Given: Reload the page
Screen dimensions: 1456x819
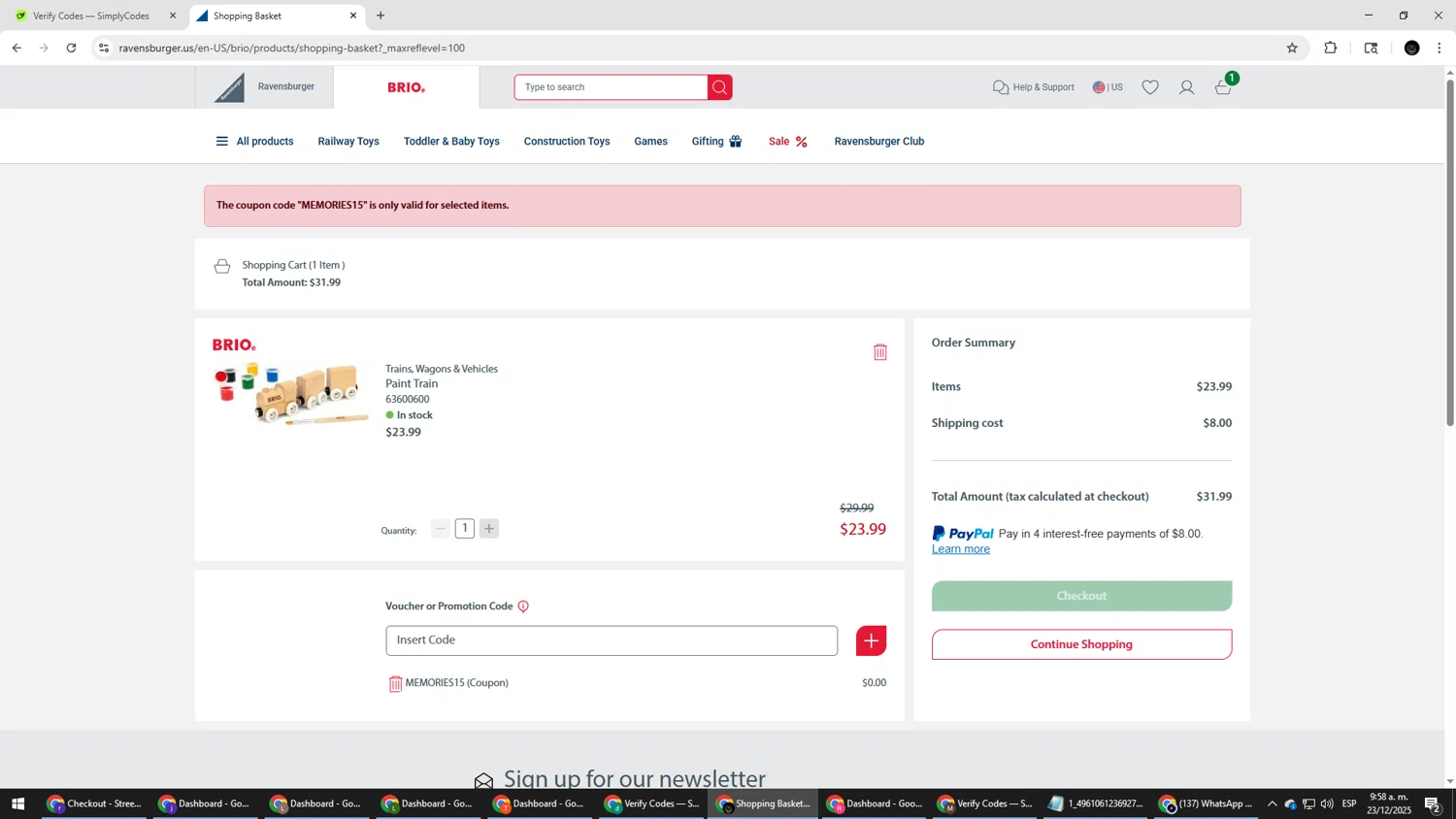Looking at the screenshot, I should click(71, 48).
